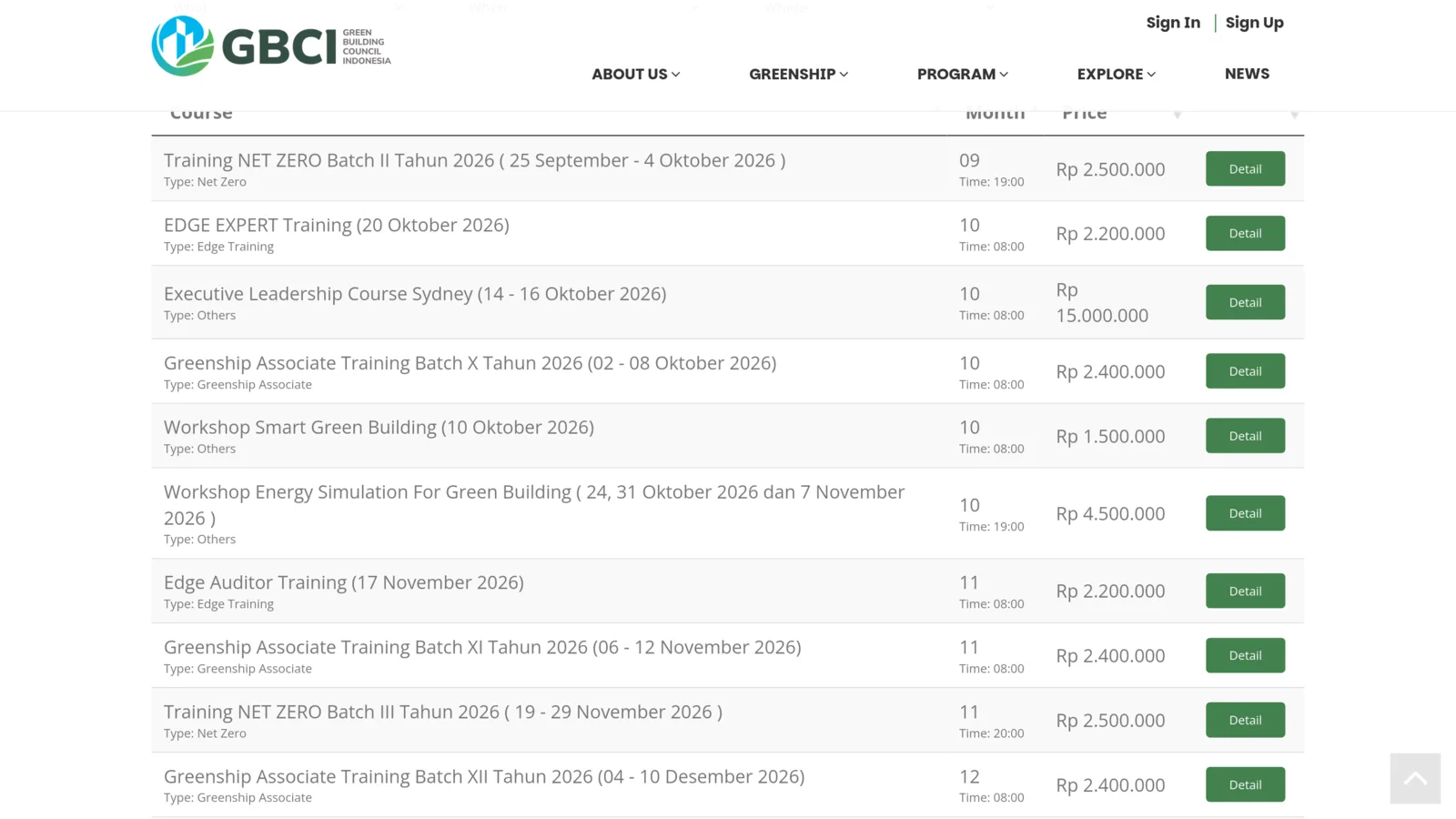Open Detail for EDGE EXPERT Training

pos(1245,233)
